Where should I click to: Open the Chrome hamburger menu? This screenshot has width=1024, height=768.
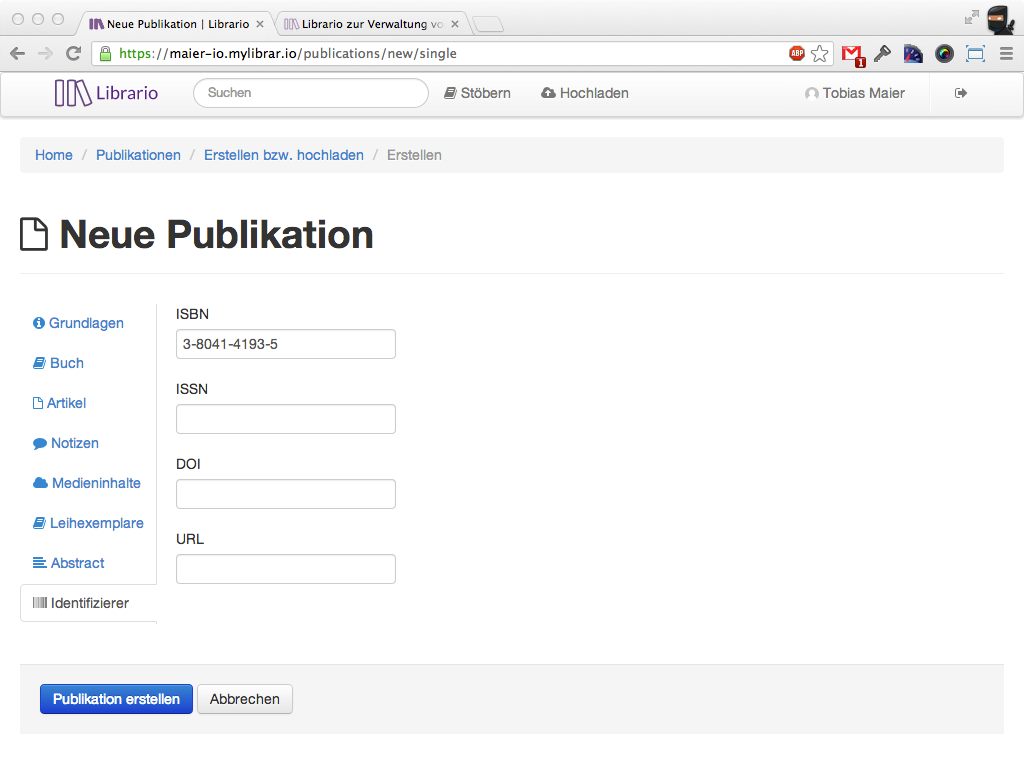tap(1006, 54)
